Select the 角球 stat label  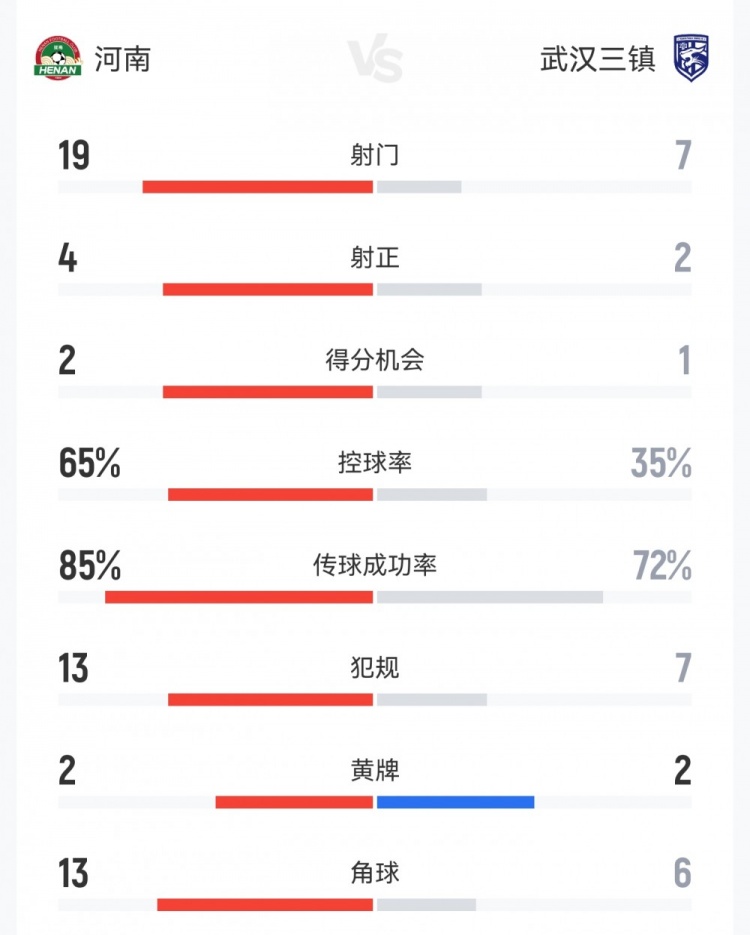[x=375, y=873]
